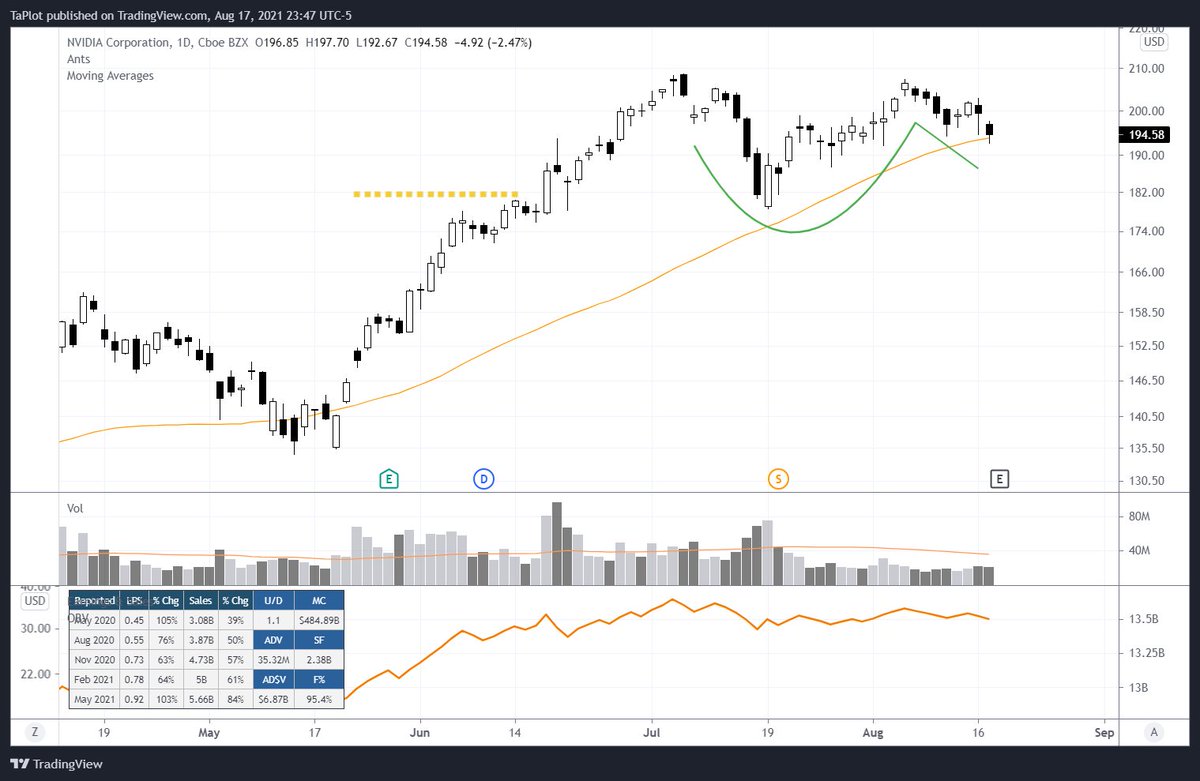Click the blue dividend "D" marker icon
Image resolution: width=1200 pixels, height=781 pixels.
point(484,479)
